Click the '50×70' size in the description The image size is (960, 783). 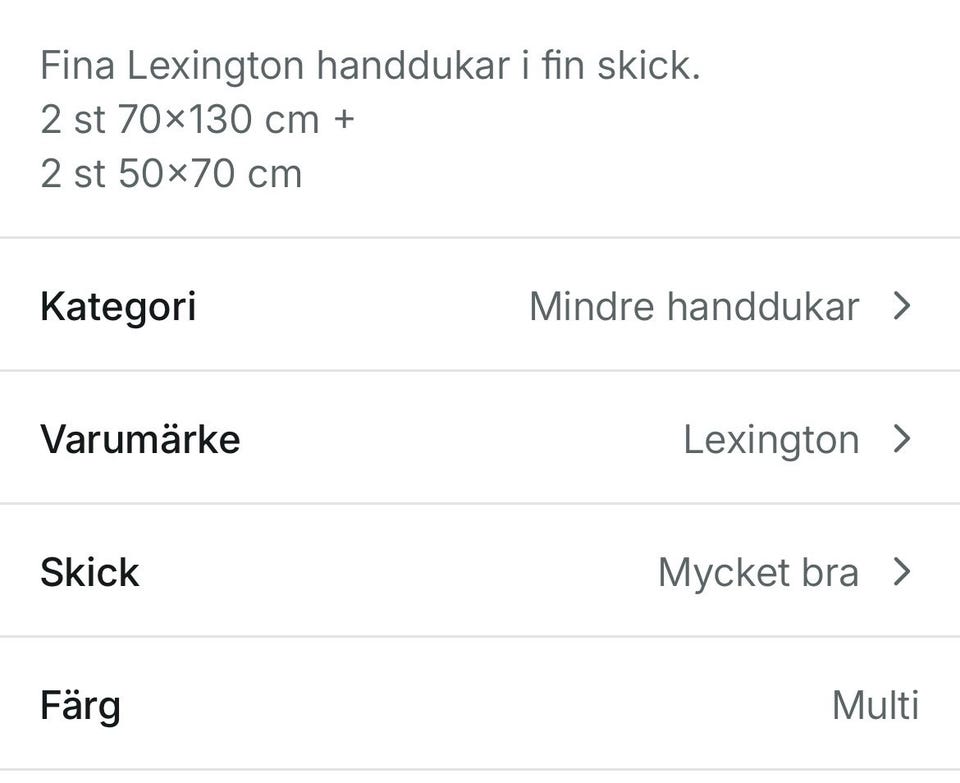click(x=177, y=174)
